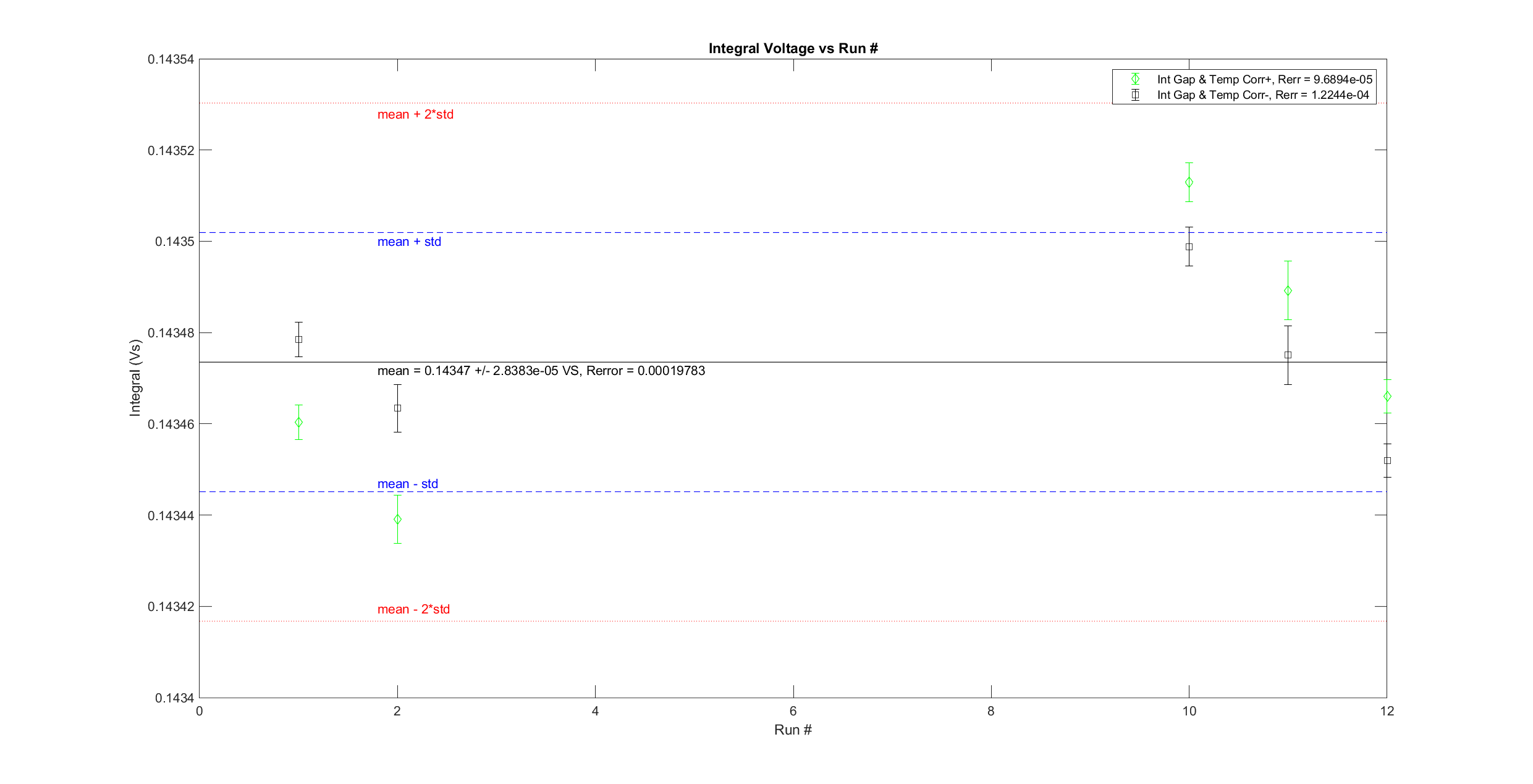Viewport: 1533px width, 784px height.
Task: Click the blue 'mean - std' annotation
Action: 407,484
